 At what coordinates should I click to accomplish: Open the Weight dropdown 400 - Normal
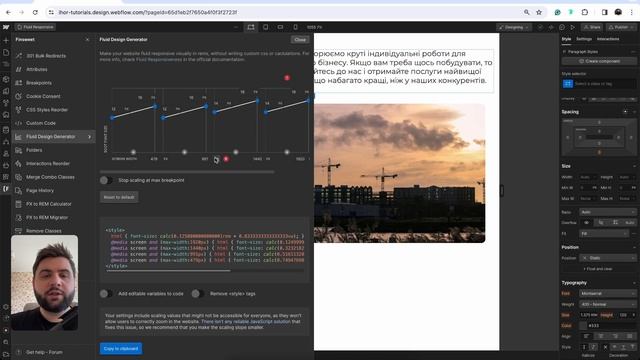(607, 304)
